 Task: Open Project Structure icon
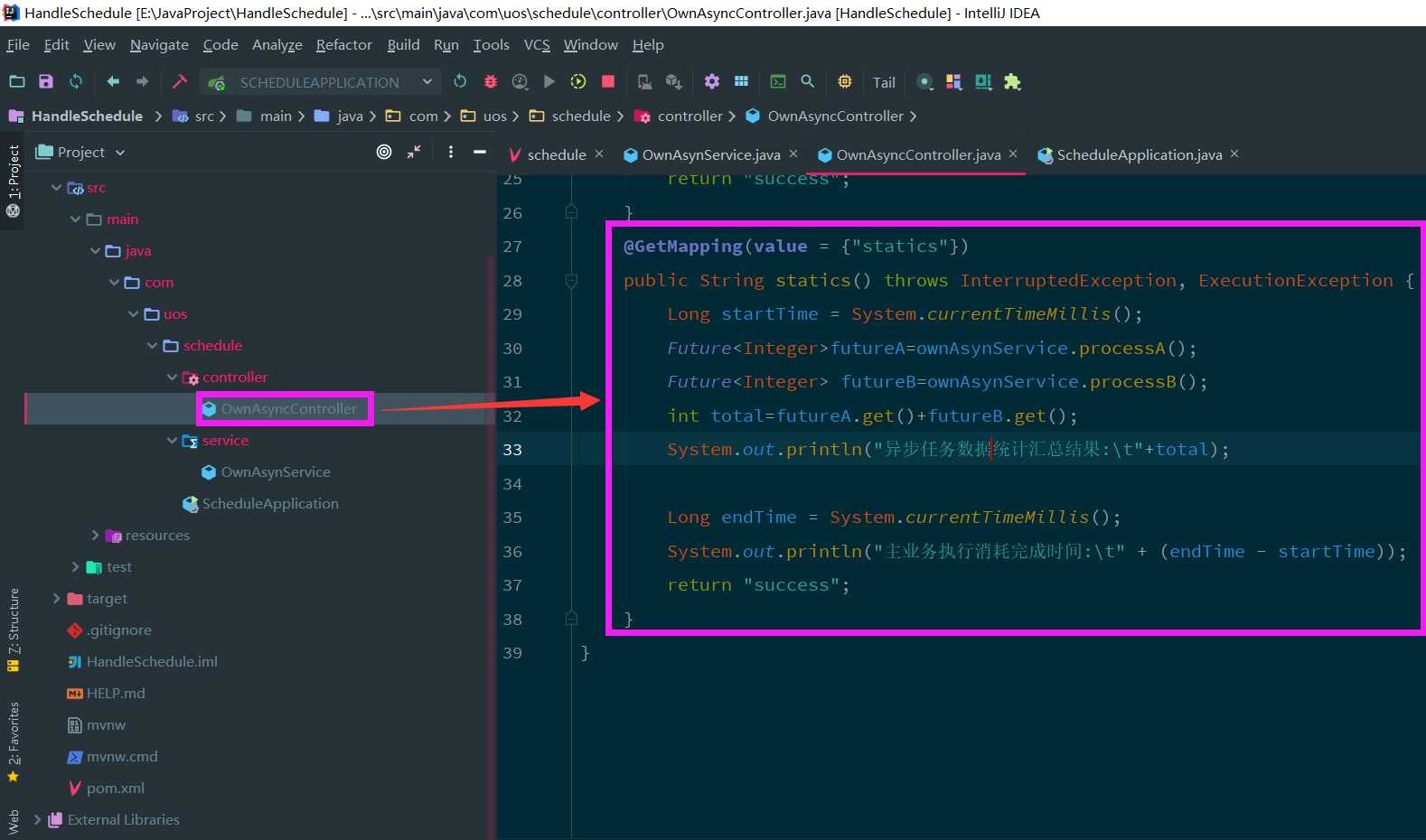(x=741, y=81)
